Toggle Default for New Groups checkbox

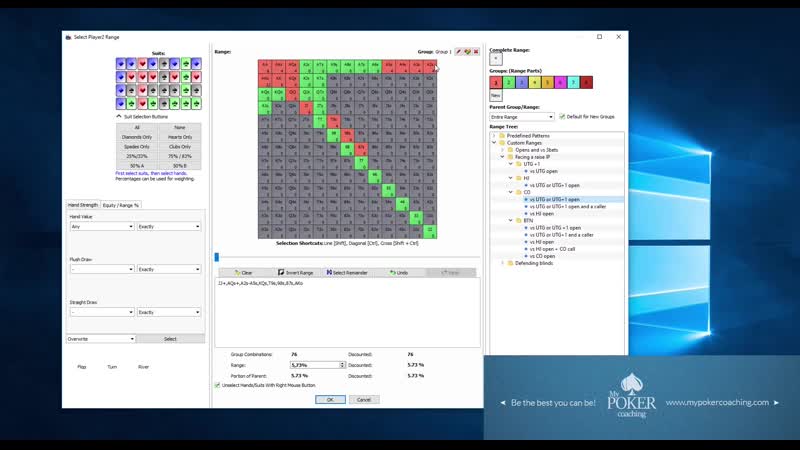click(x=562, y=117)
